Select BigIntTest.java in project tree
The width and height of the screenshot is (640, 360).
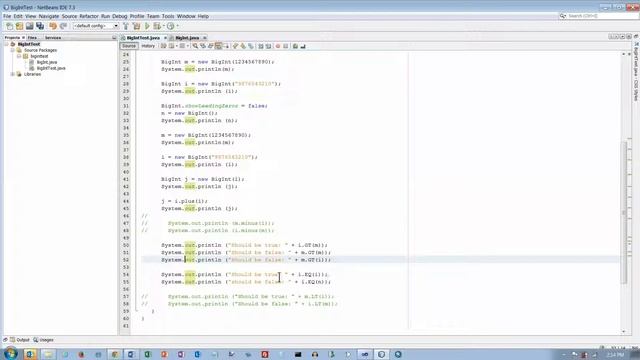click(51, 68)
